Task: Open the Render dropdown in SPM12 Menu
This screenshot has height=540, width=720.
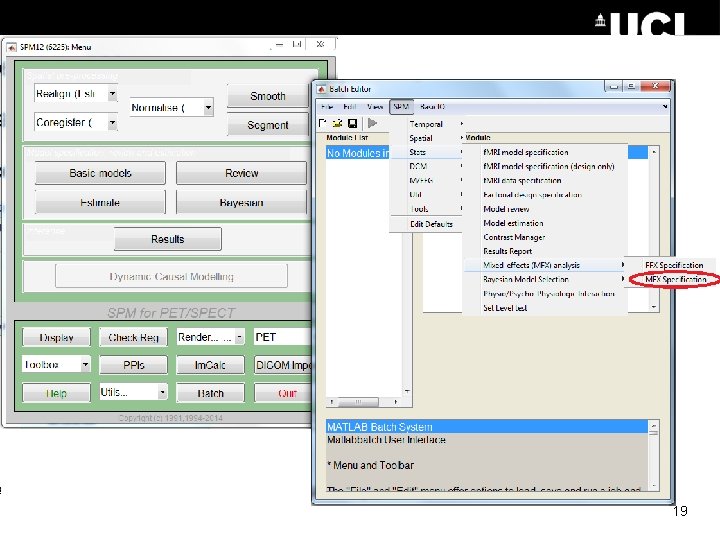Action: pos(210,337)
